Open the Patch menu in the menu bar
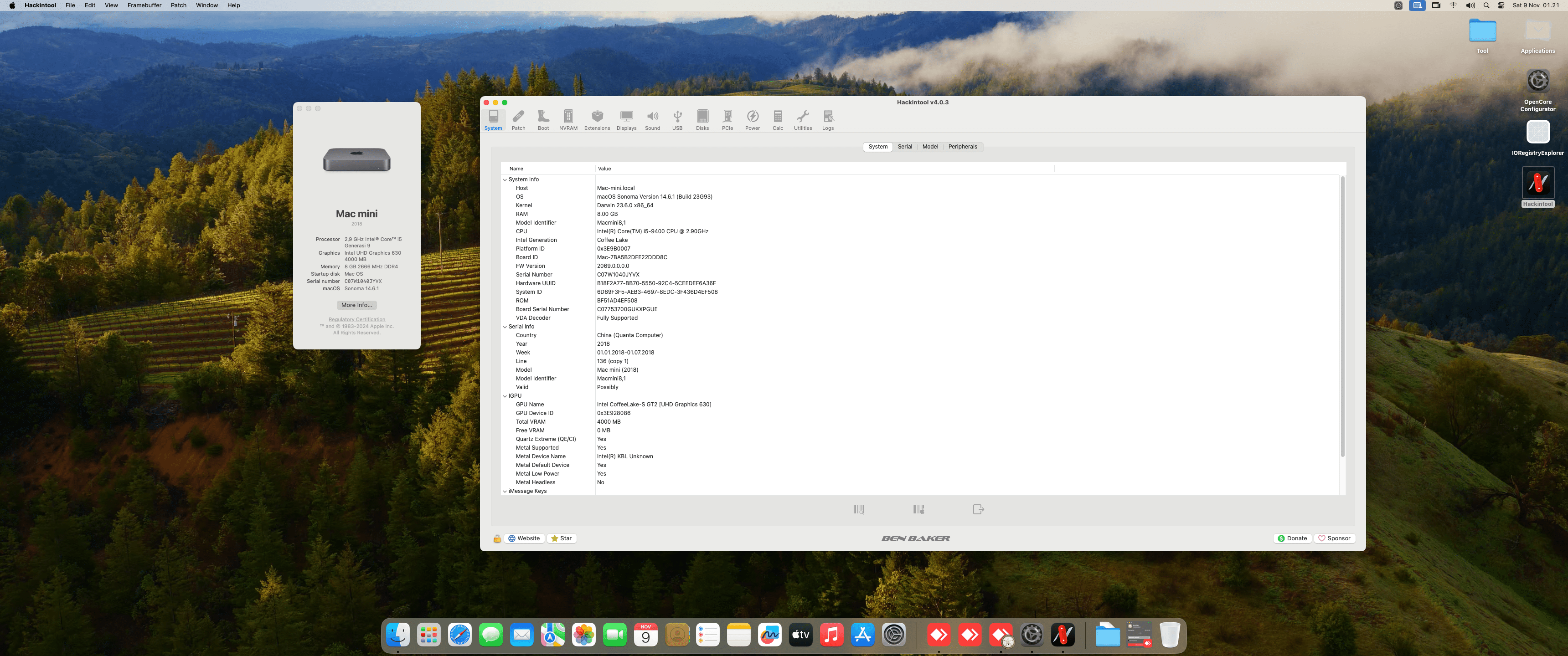 click(x=178, y=5)
